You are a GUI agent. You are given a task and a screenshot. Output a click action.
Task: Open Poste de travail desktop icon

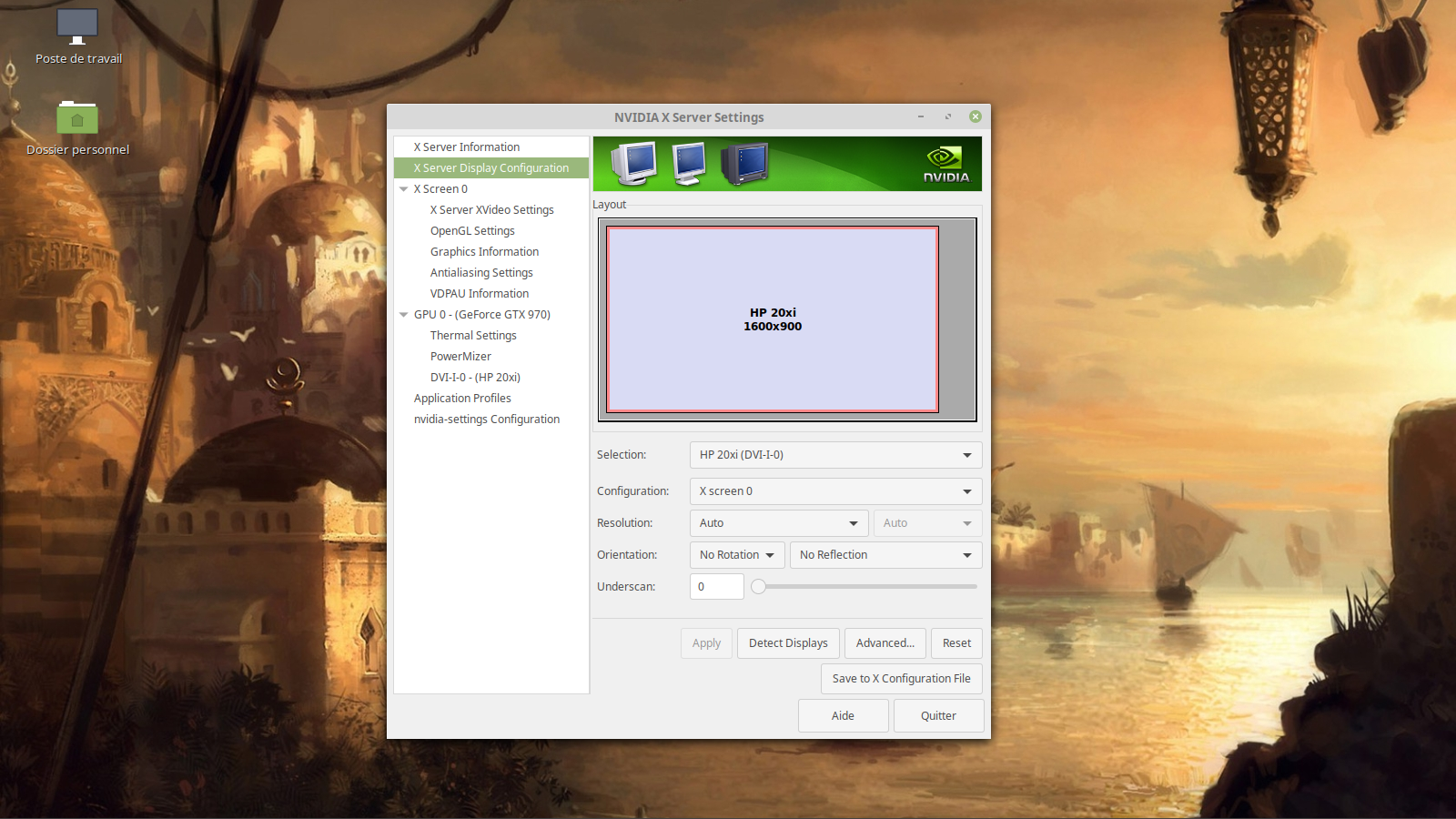[x=77, y=27]
